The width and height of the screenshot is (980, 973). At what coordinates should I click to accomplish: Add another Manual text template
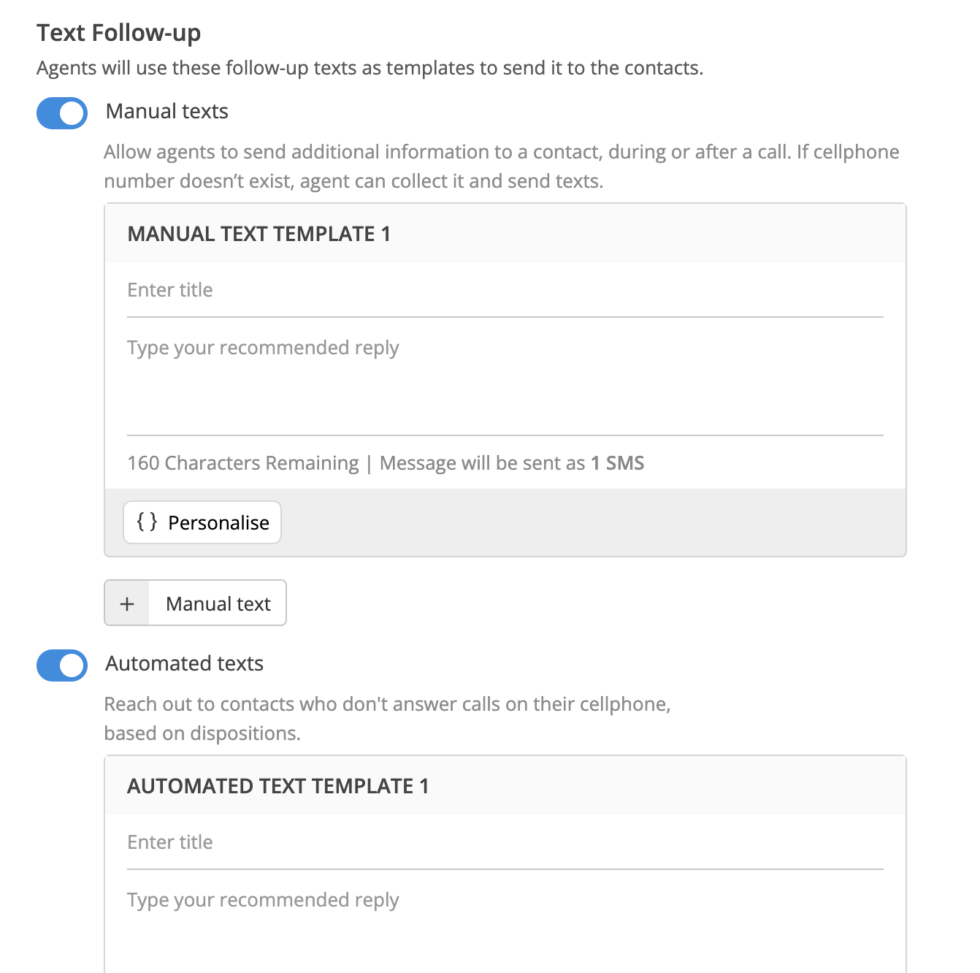click(x=195, y=603)
